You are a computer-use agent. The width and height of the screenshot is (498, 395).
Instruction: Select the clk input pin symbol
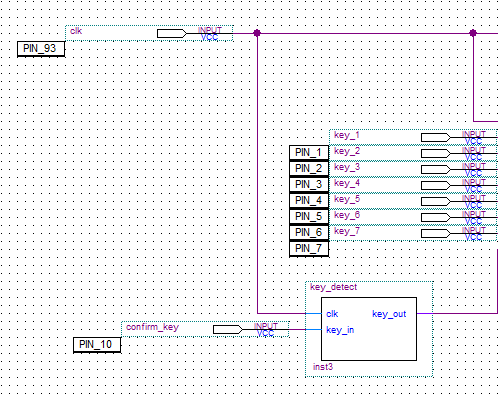click(x=172, y=33)
